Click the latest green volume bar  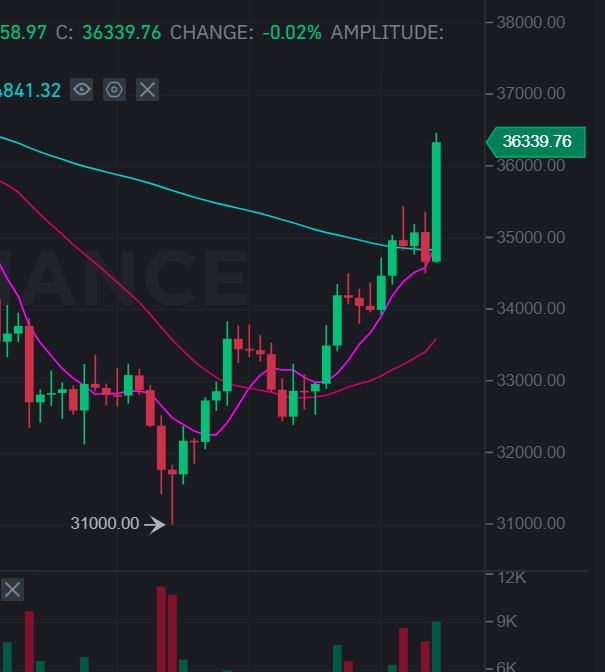click(x=436, y=646)
